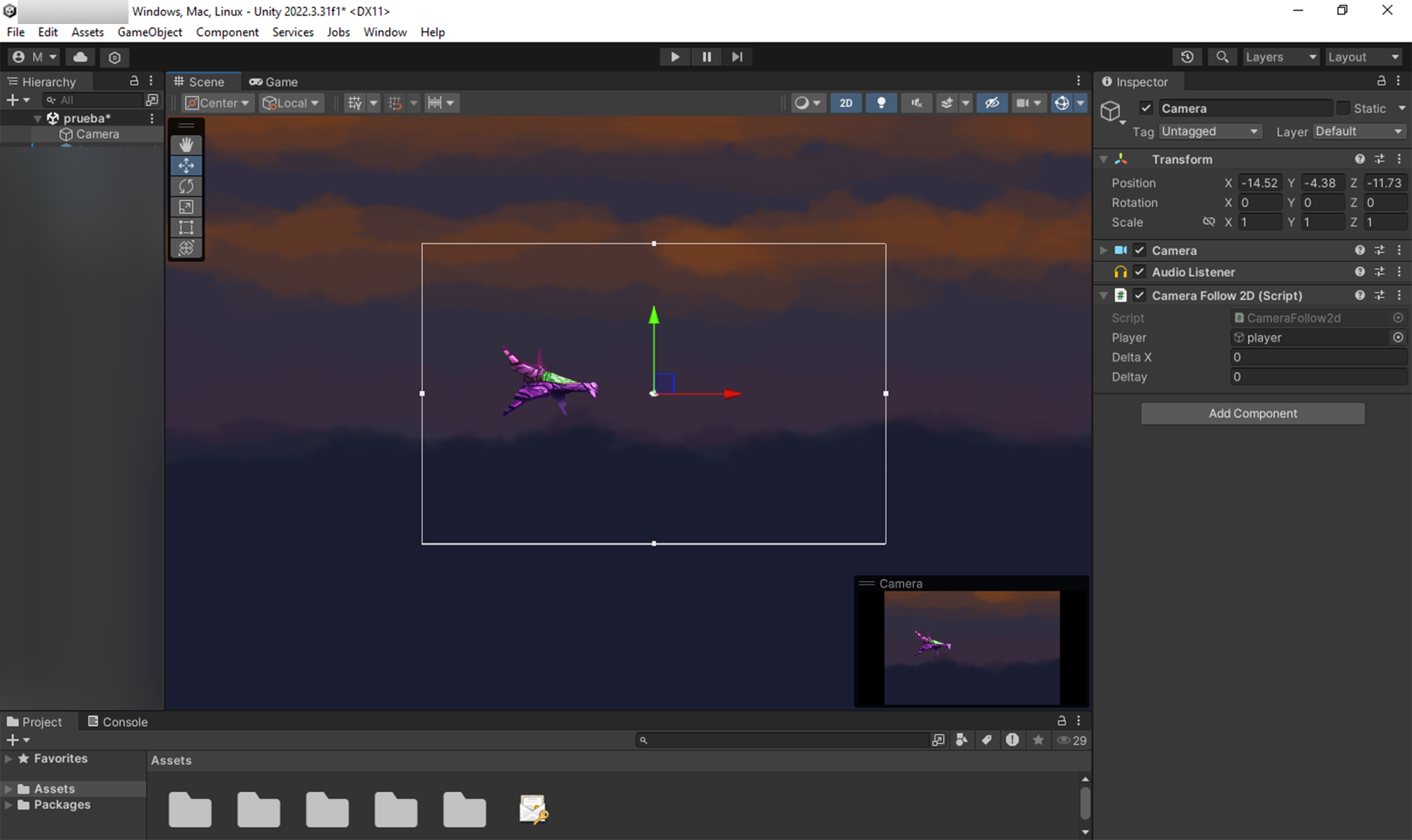Open the Layers dropdown

[x=1280, y=57]
